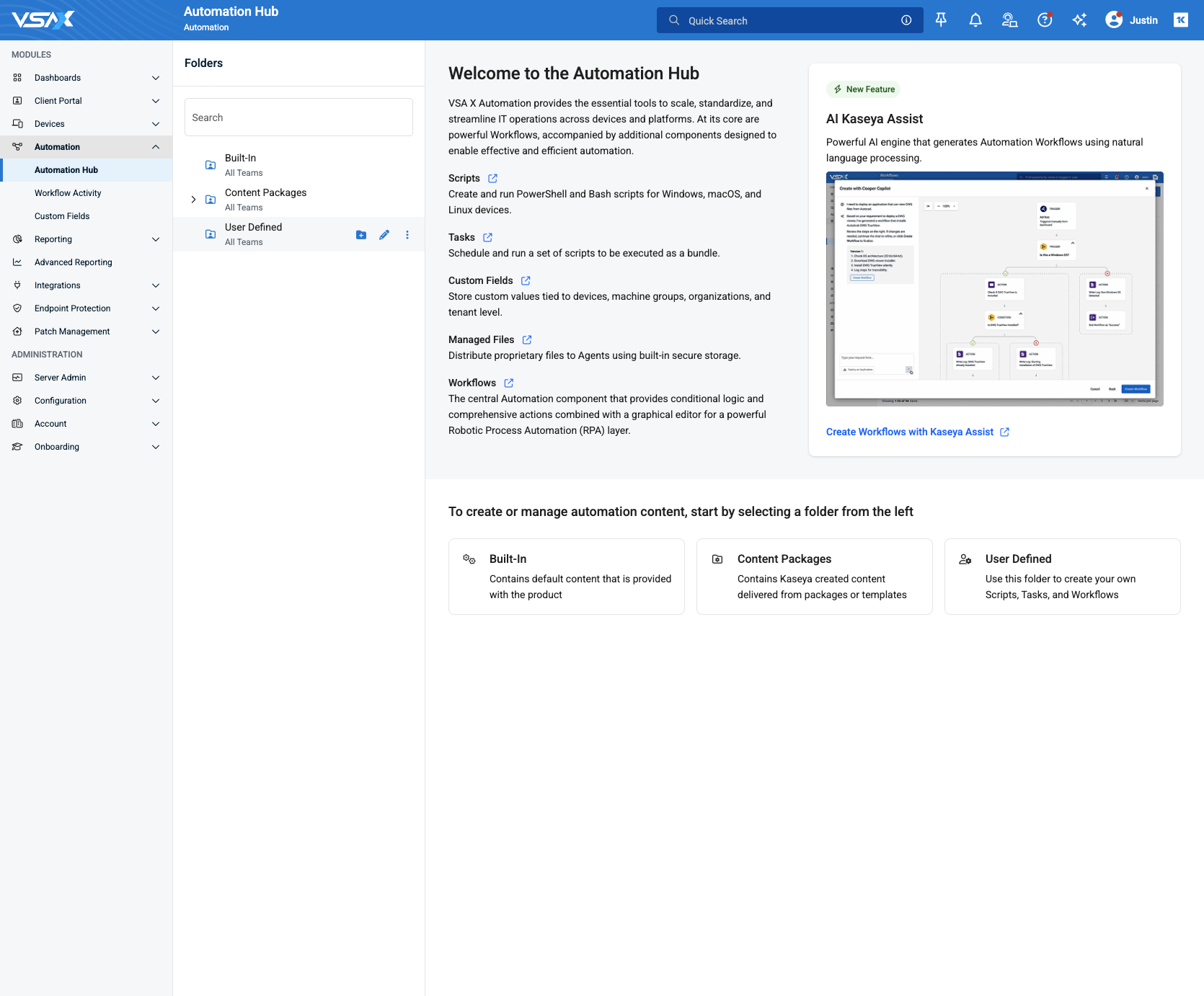Open Tasks external link icon
The image size is (1204, 996).
(488, 237)
